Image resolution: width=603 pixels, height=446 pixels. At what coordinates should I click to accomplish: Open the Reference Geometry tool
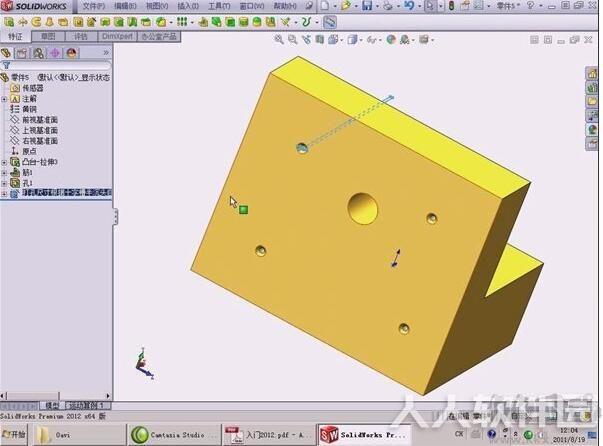(285, 22)
